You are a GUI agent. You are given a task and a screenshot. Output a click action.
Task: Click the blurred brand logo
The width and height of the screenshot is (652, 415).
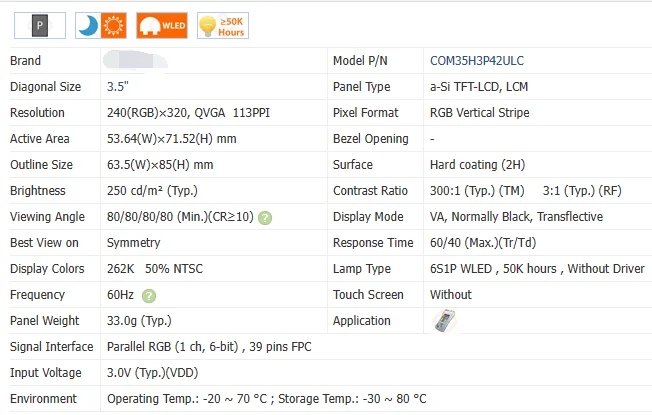pyautogui.click(x=135, y=60)
